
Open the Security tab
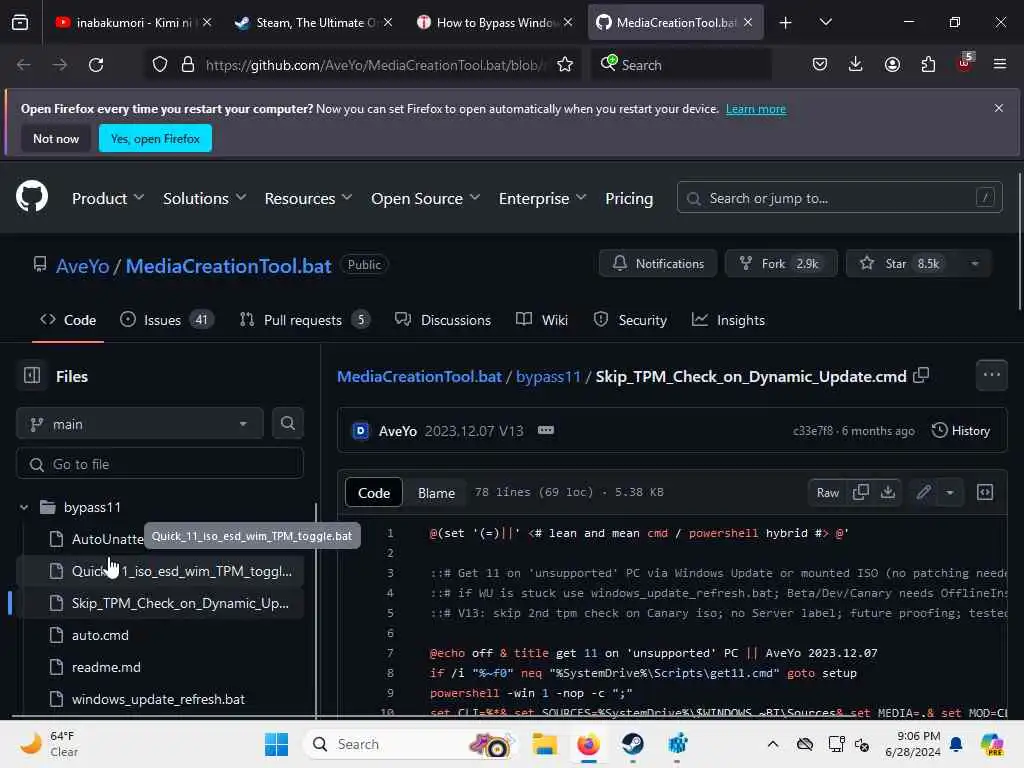(630, 320)
